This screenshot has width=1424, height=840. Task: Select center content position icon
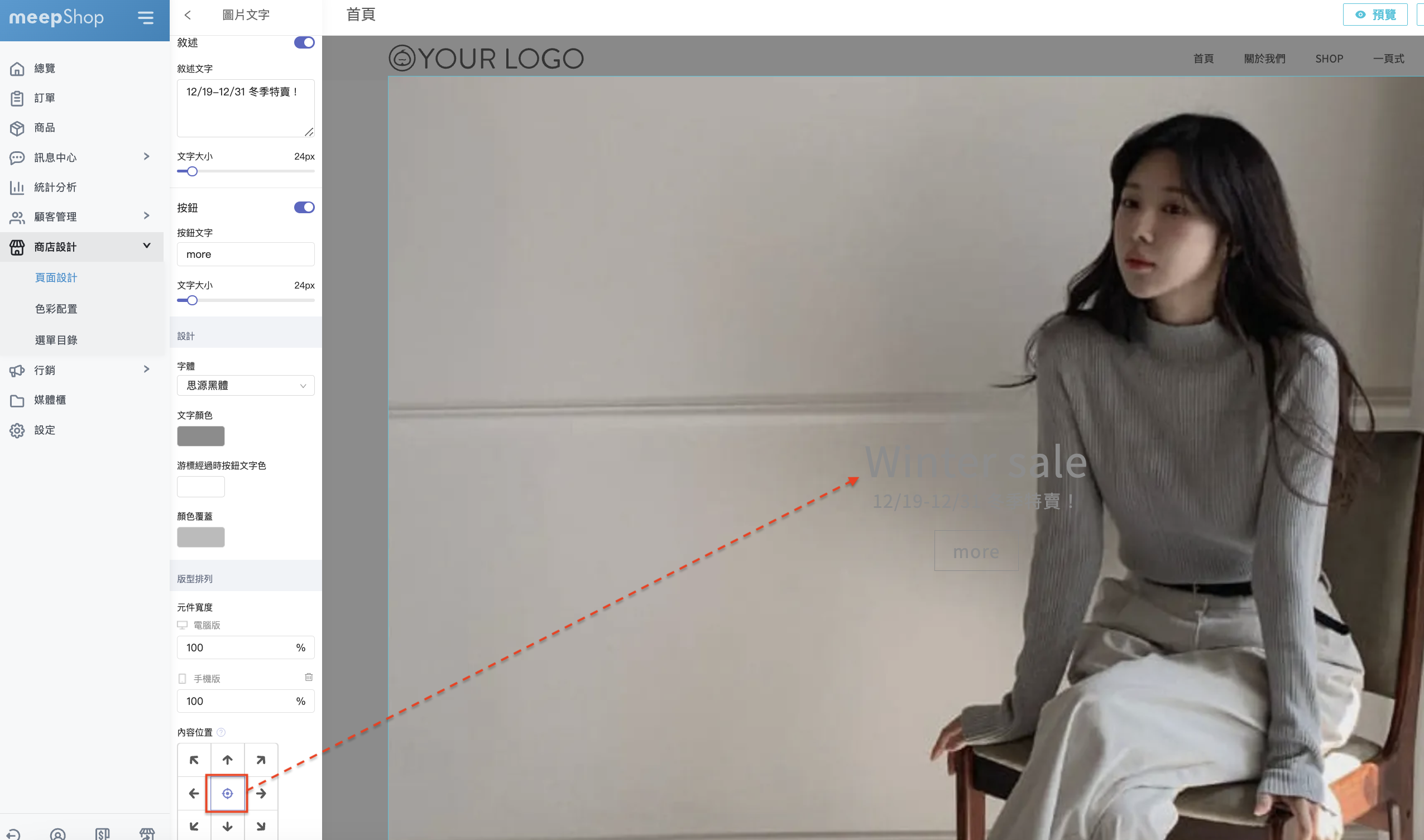click(228, 794)
